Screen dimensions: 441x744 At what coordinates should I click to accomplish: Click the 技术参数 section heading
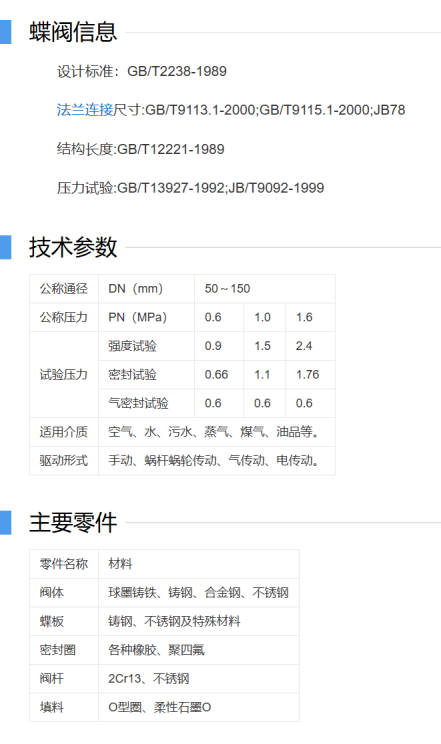[73, 247]
